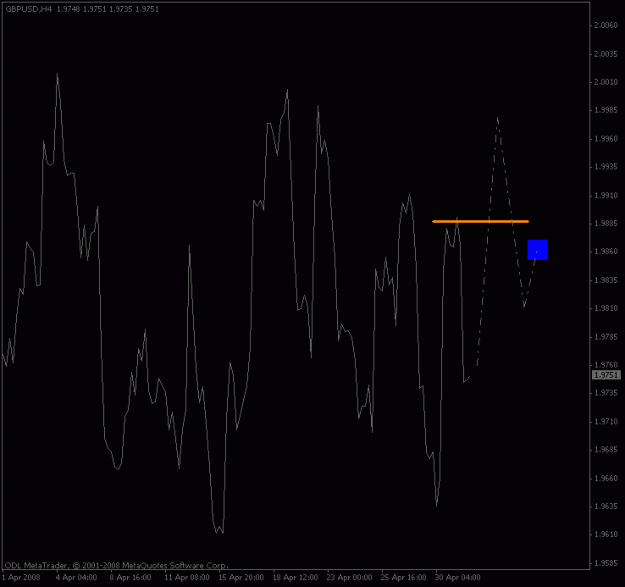
Task: Click the 1.9960 price scale label
Action: [606, 139]
